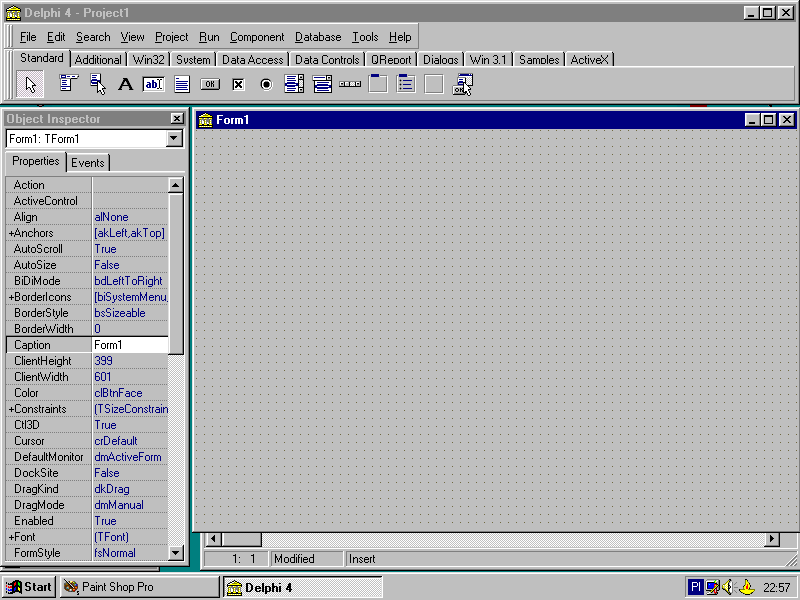The width and height of the screenshot is (800, 600).
Task: Select the arrow pointer tool in the palette
Action: pos(30,85)
